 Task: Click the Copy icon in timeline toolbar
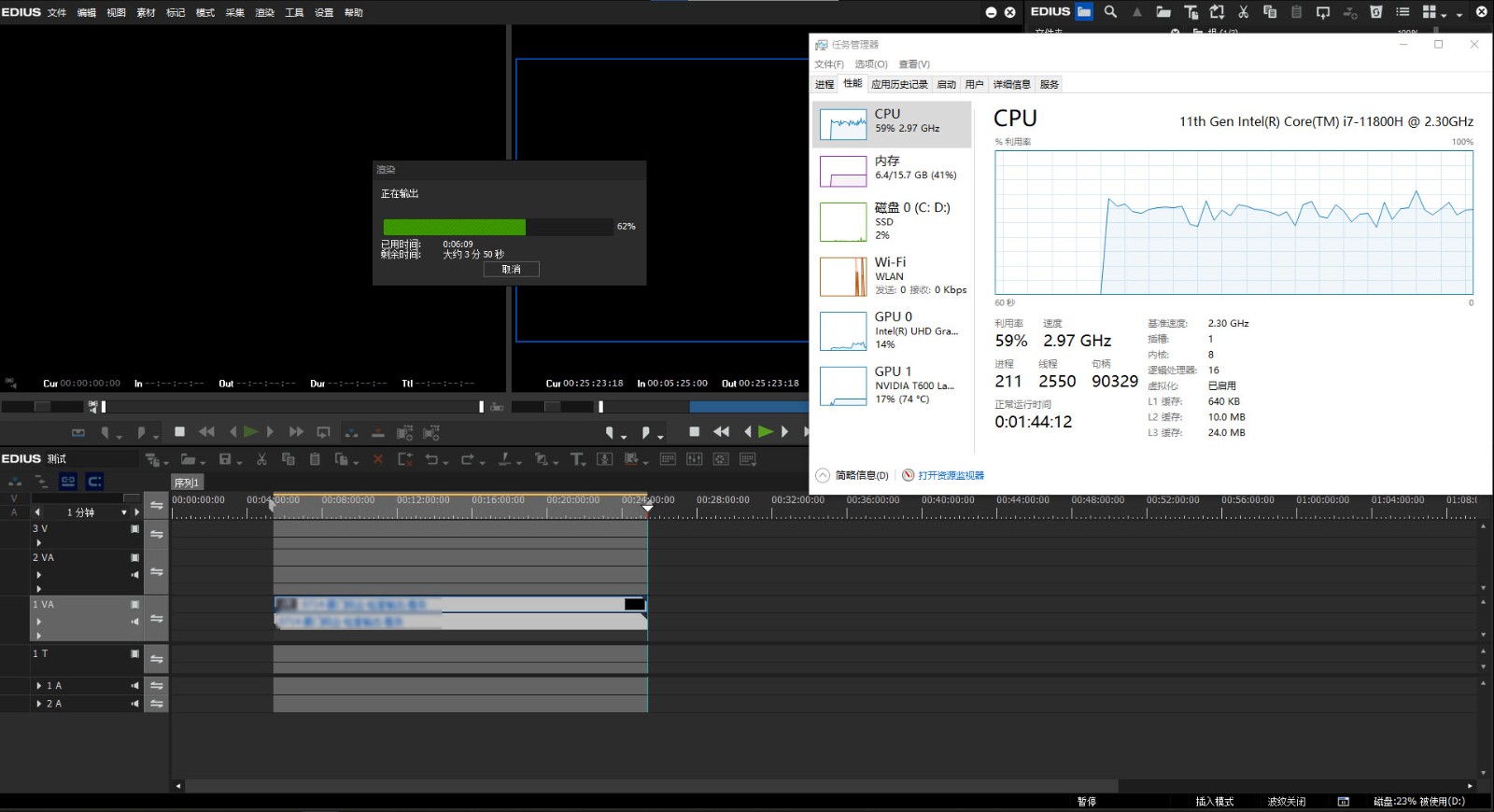(288, 459)
